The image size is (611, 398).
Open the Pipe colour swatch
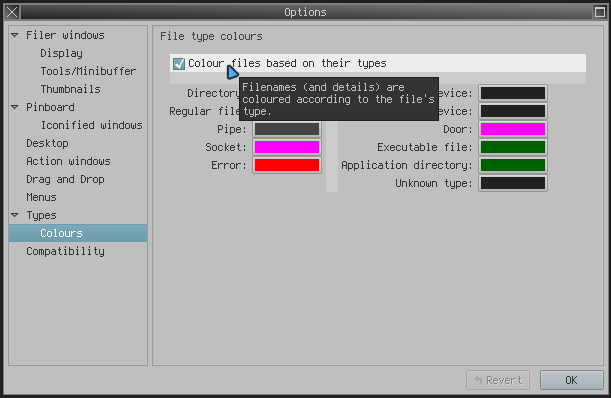tap(287, 129)
